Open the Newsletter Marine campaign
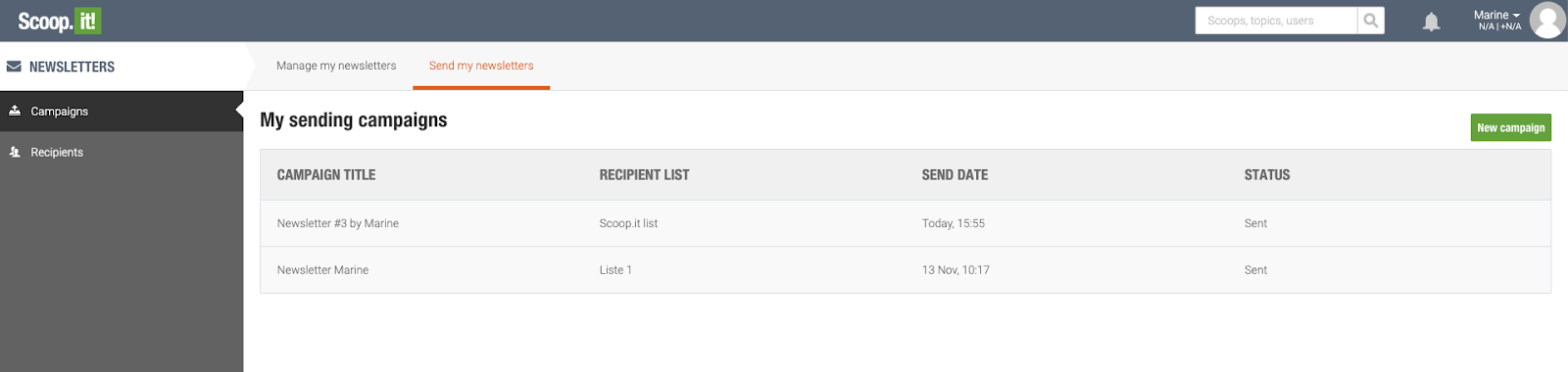 tap(322, 270)
